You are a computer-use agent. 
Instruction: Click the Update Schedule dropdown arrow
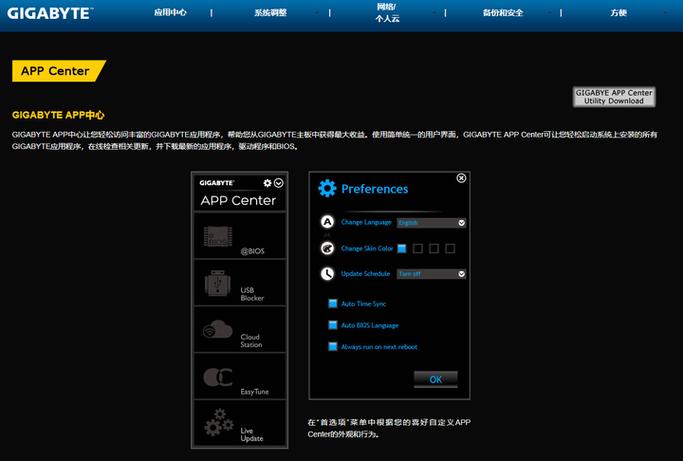click(461, 274)
